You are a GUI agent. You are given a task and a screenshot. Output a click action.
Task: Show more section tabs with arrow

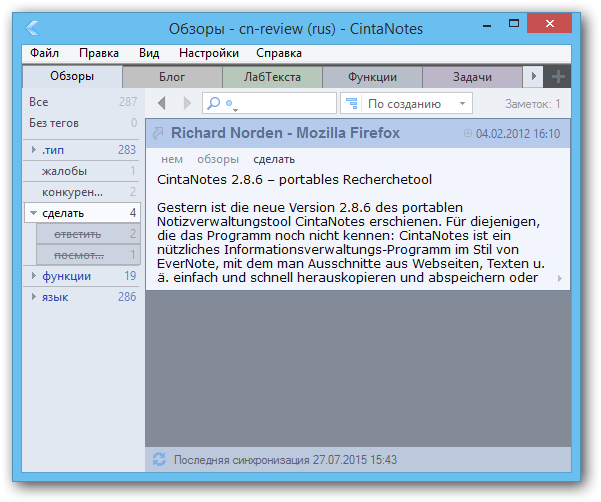point(533,76)
